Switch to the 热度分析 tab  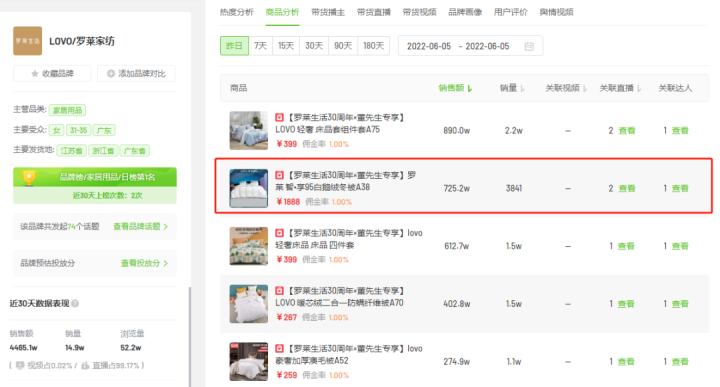tap(236, 12)
